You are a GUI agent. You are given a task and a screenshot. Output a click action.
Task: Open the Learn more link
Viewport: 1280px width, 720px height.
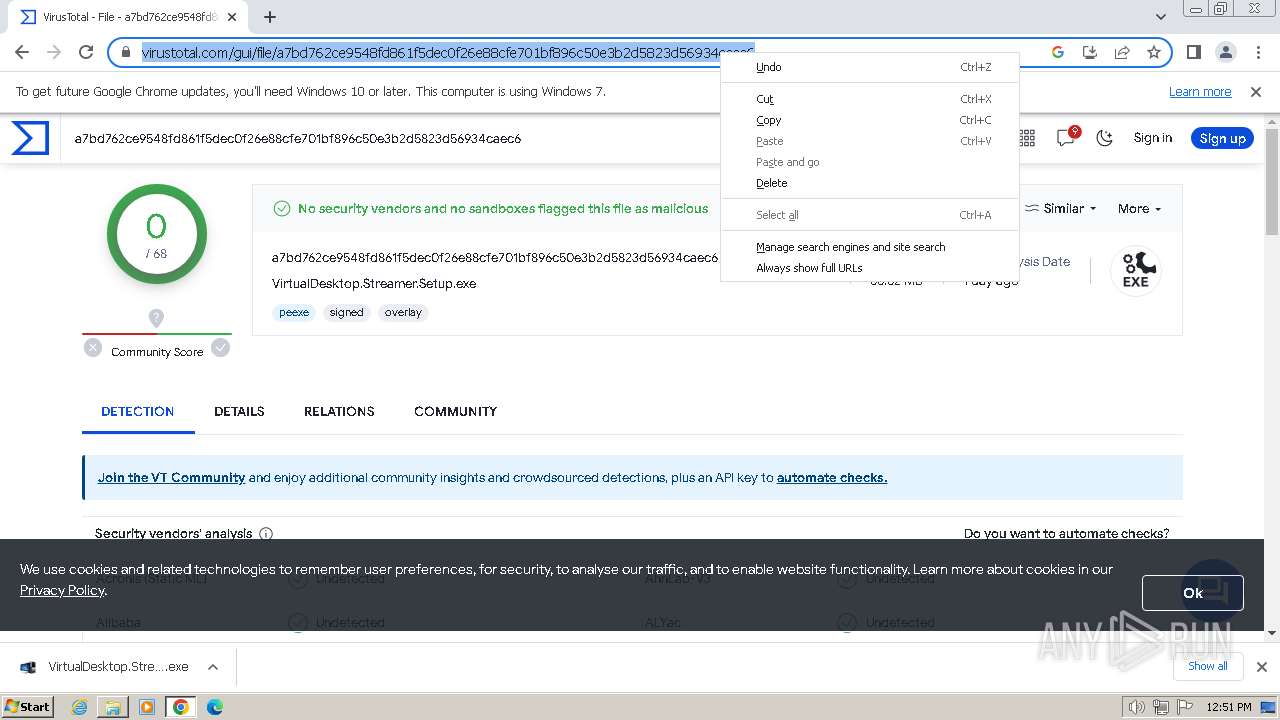click(x=1200, y=92)
